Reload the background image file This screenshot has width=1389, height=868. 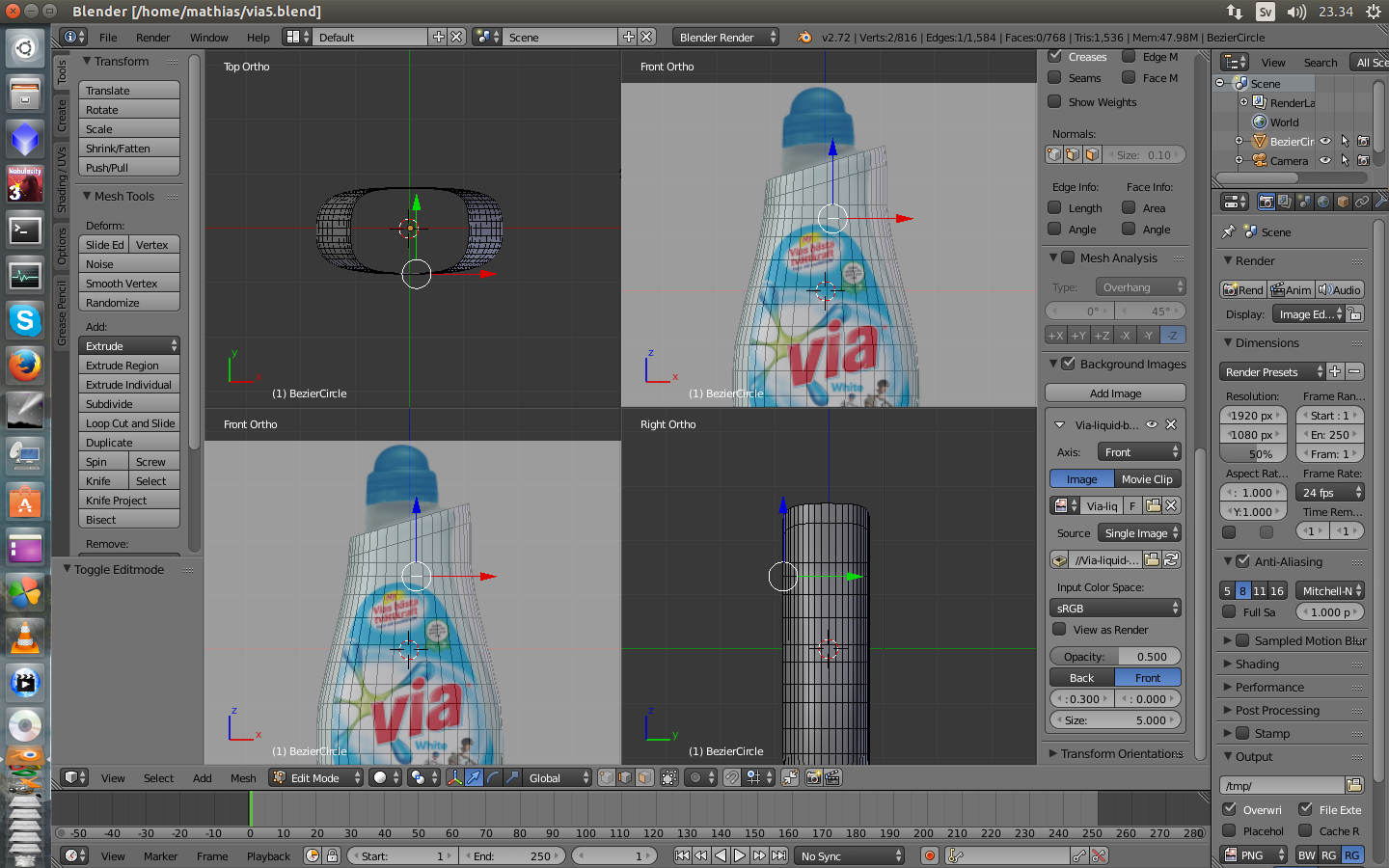point(1171,559)
